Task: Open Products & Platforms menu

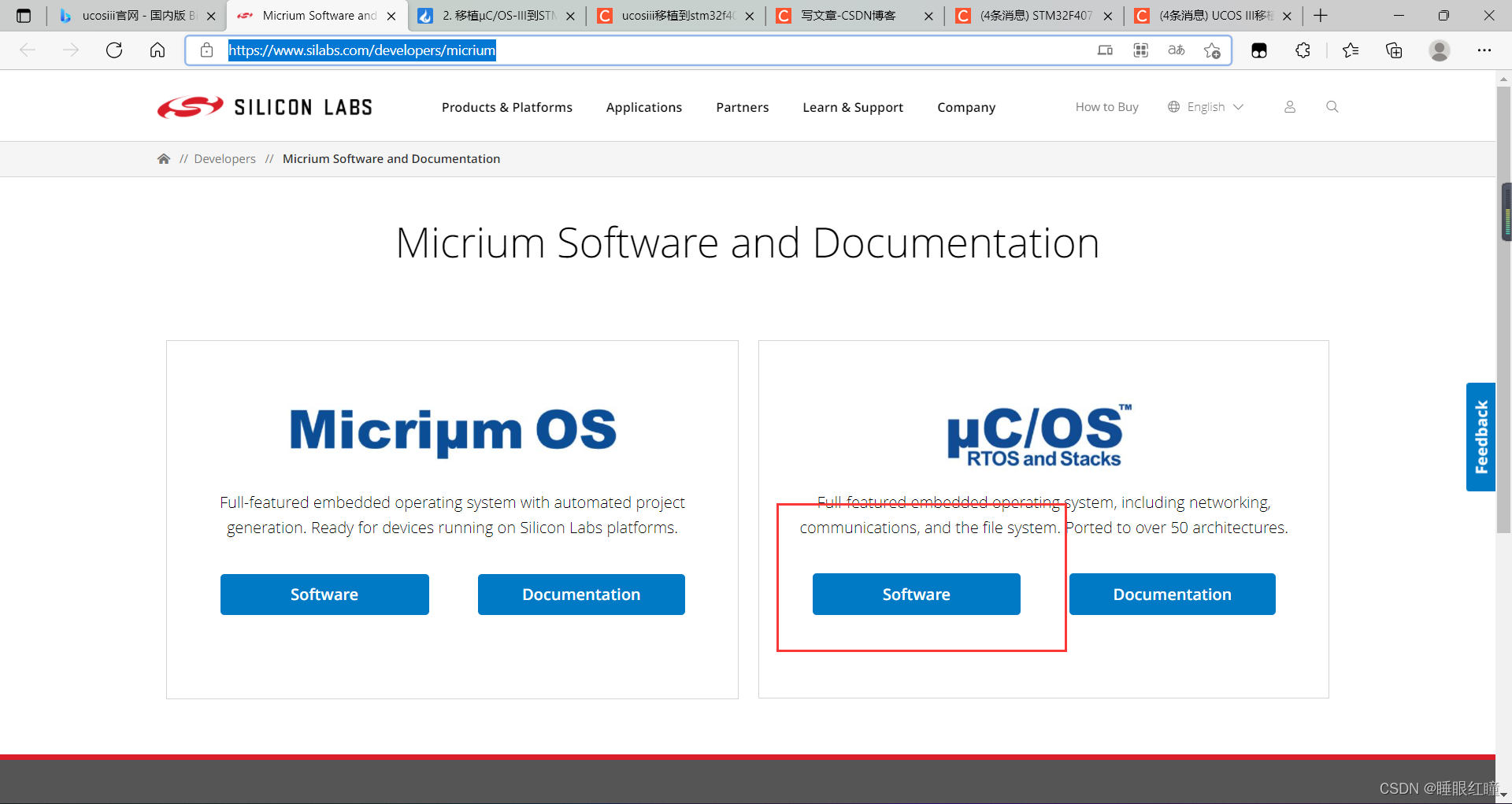Action: tap(507, 107)
